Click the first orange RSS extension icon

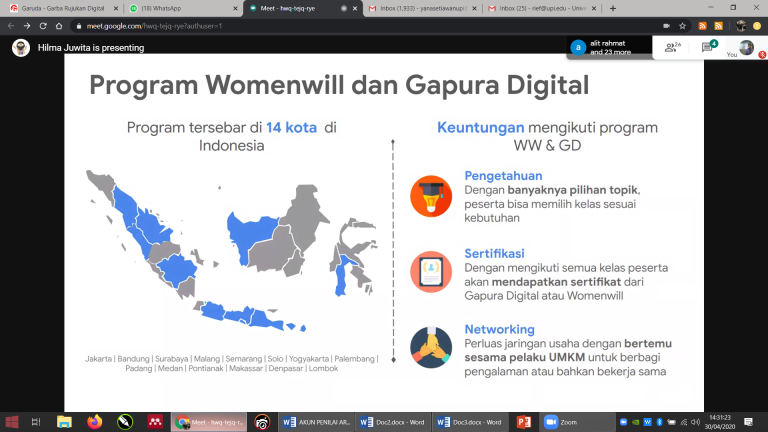tap(702, 26)
